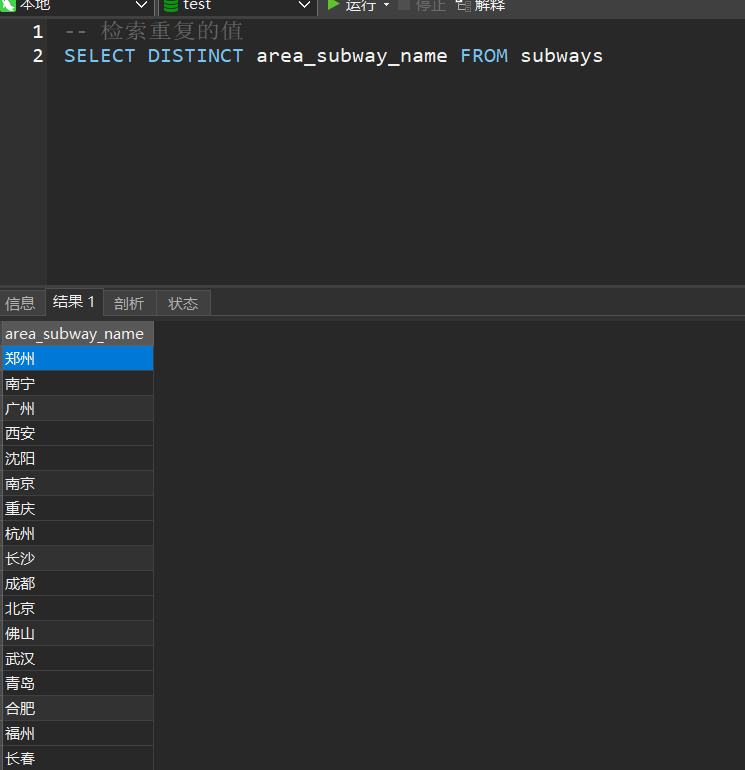Click the green 运行 run icon
This screenshot has width=745, height=770.
tap(333, 5)
